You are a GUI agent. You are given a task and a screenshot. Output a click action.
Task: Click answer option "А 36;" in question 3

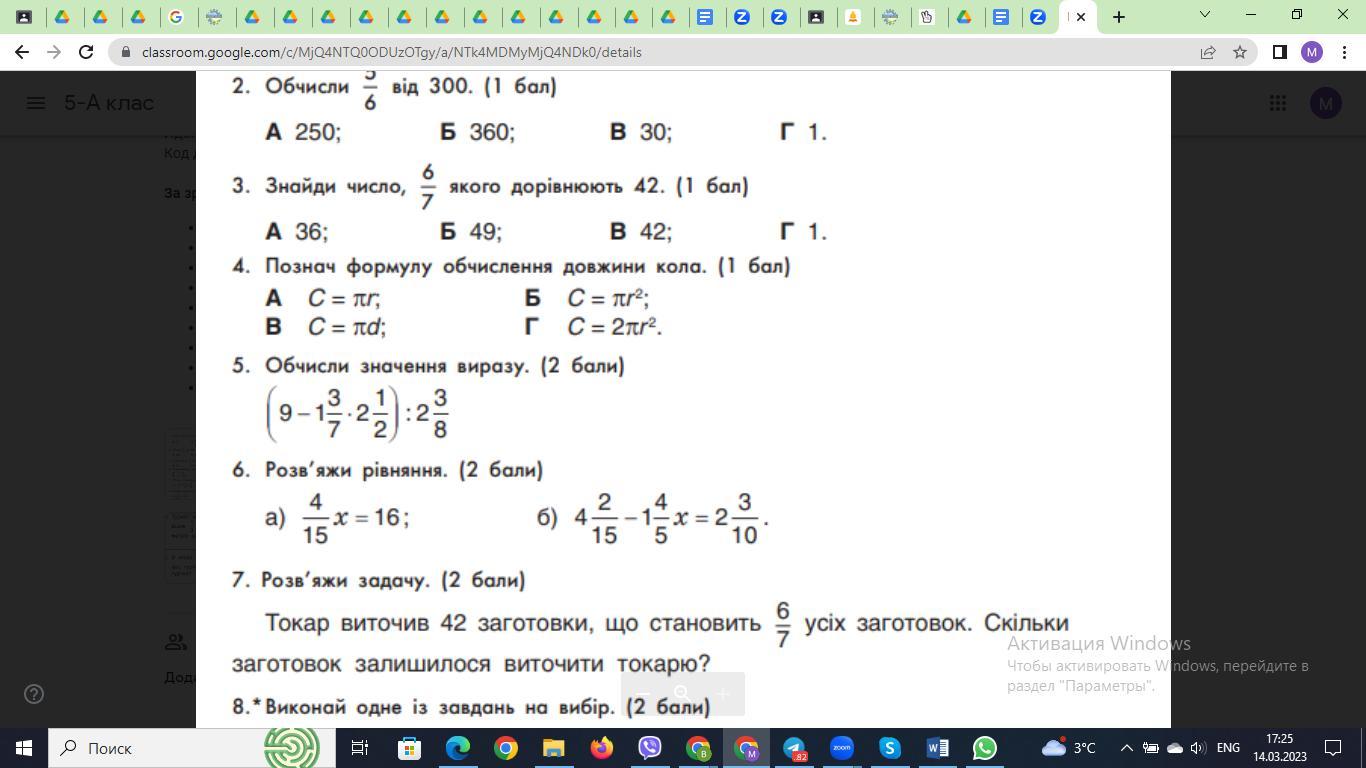[x=296, y=232]
